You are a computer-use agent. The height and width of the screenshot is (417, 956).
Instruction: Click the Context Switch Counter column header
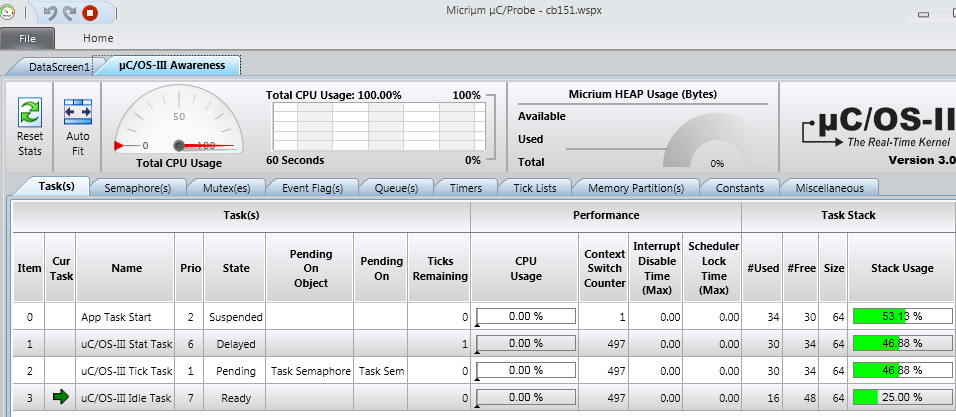(x=604, y=268)
